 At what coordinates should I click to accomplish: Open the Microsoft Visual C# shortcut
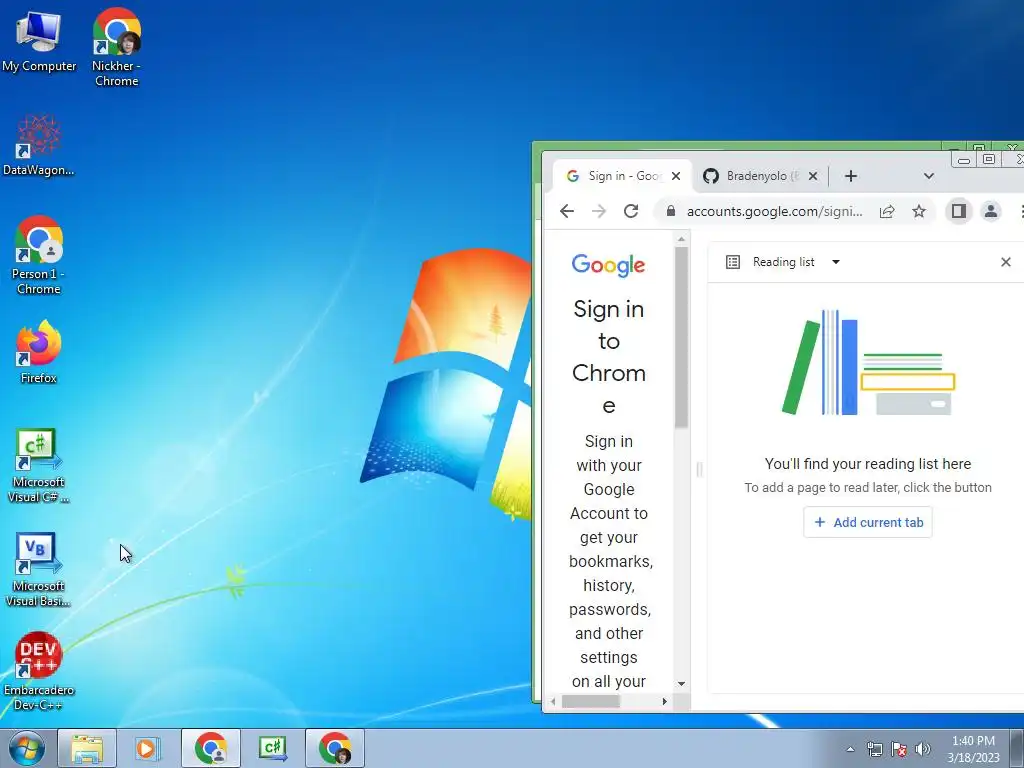[39, 465]
